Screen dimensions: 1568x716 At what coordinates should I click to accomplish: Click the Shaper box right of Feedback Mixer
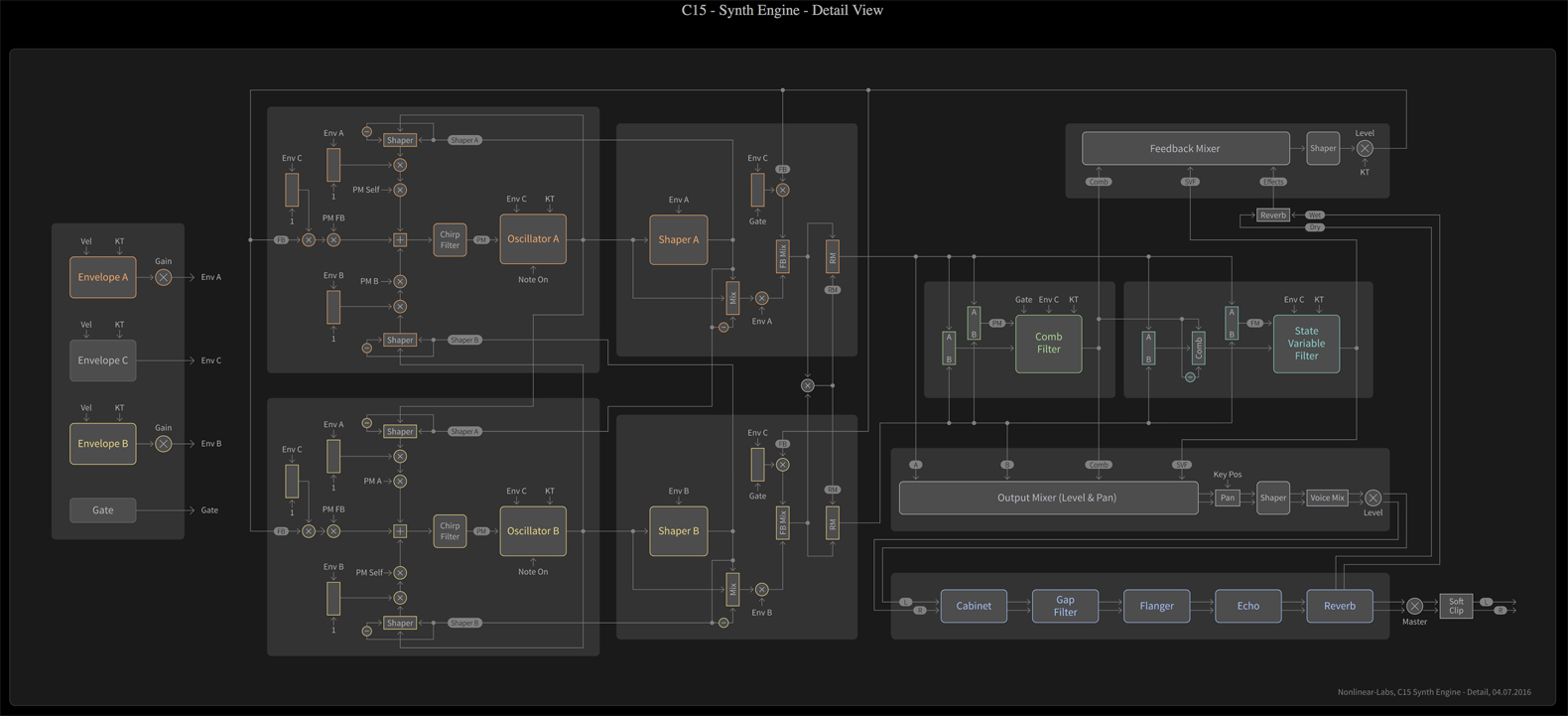[1323, 148]
